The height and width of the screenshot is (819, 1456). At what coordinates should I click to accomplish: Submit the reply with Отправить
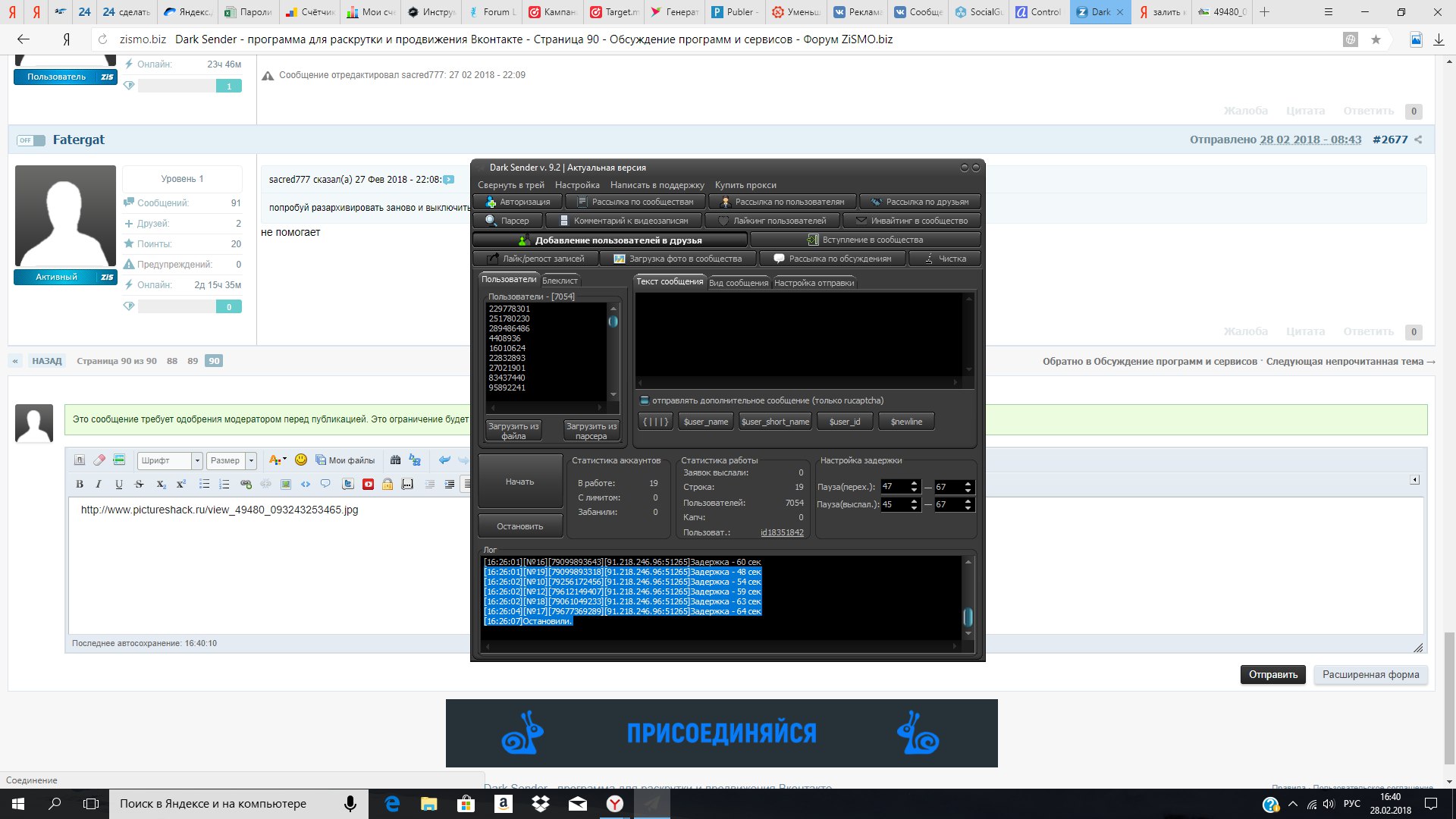coord(1272,675)
